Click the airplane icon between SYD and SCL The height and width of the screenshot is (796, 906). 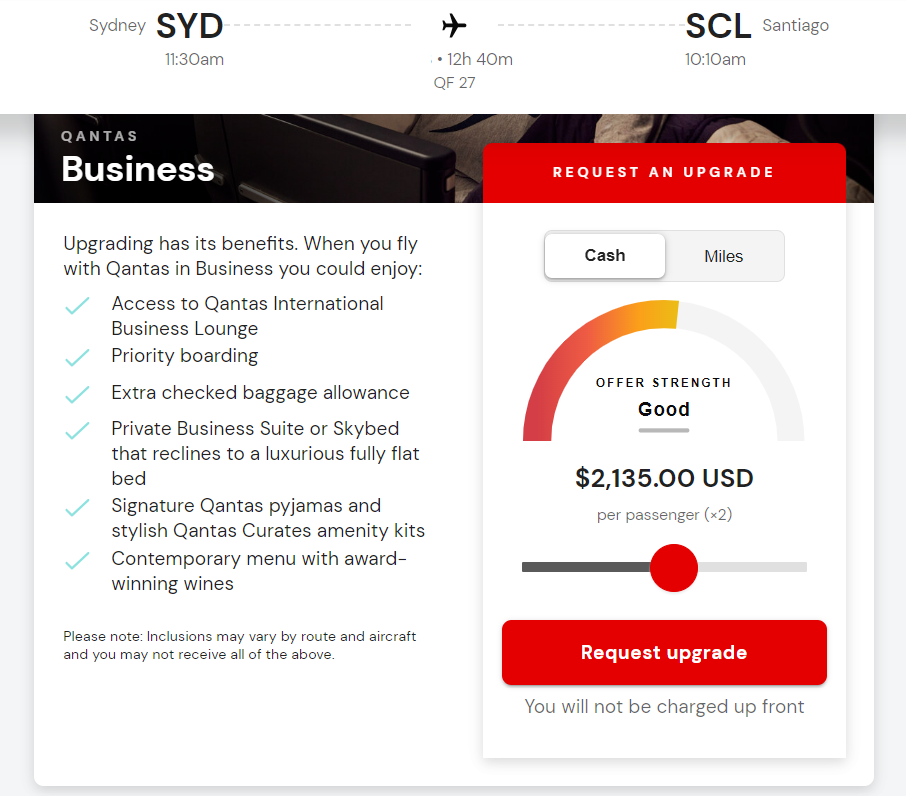(453, 26)
